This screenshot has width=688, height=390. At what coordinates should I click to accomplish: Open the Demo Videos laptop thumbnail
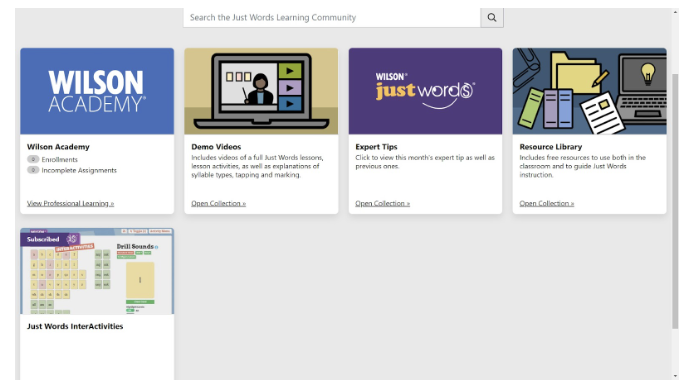point(261,91)
